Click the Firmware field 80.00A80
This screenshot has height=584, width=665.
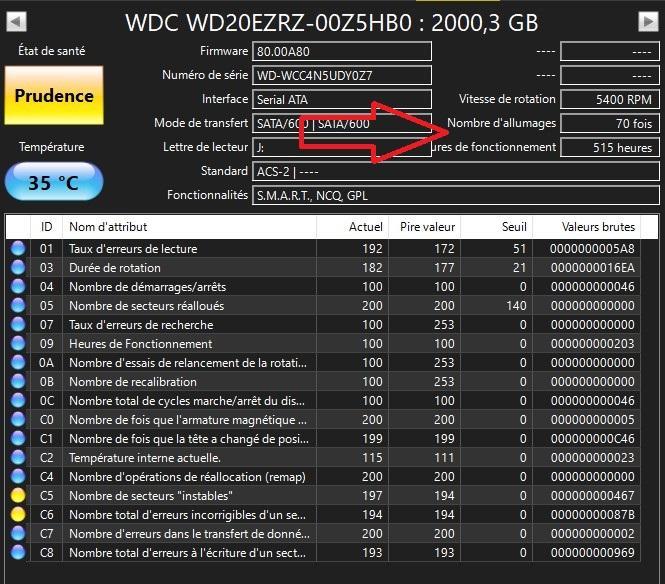click(x=342, y=51)
